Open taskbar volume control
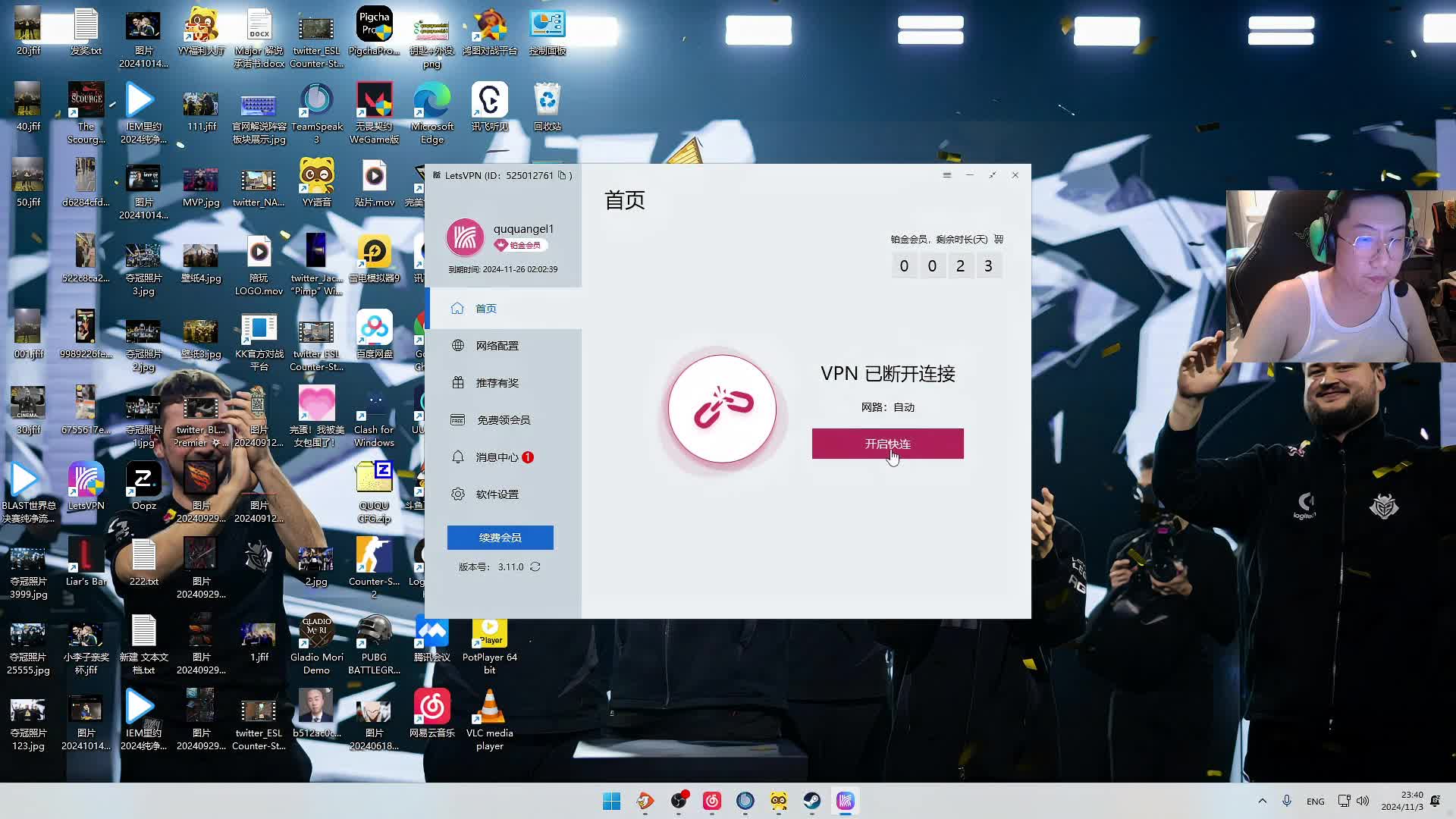The width and height of the screenshot is (1456, 819). [x=1363, y=801]
